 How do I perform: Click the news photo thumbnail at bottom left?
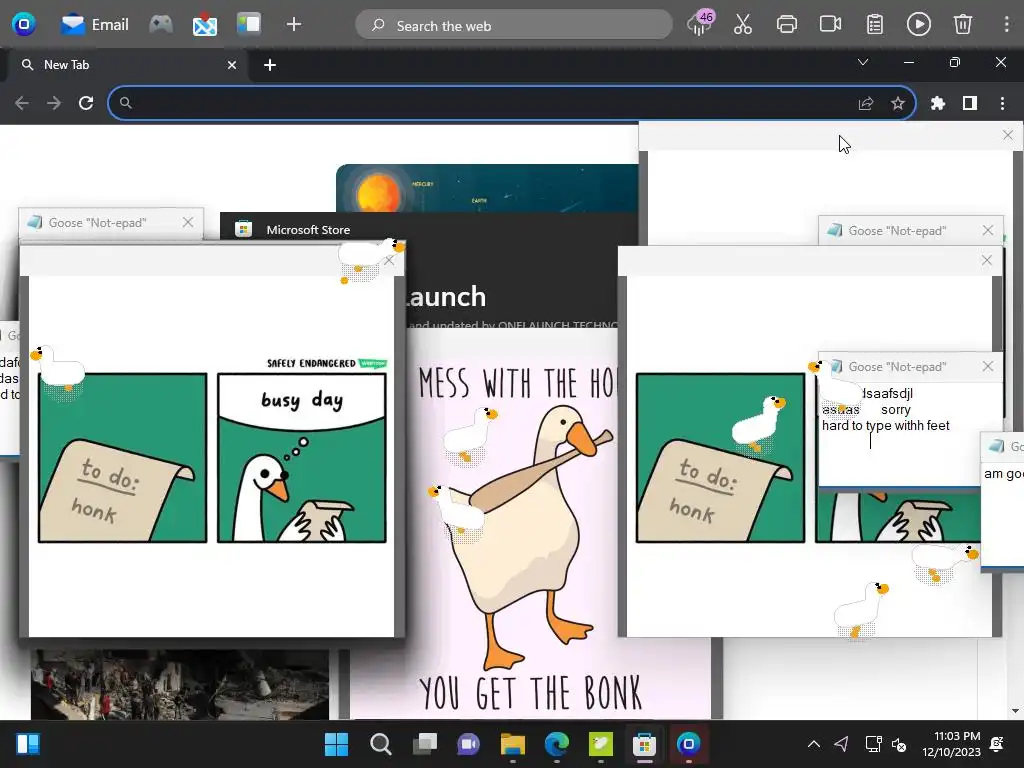180,684
